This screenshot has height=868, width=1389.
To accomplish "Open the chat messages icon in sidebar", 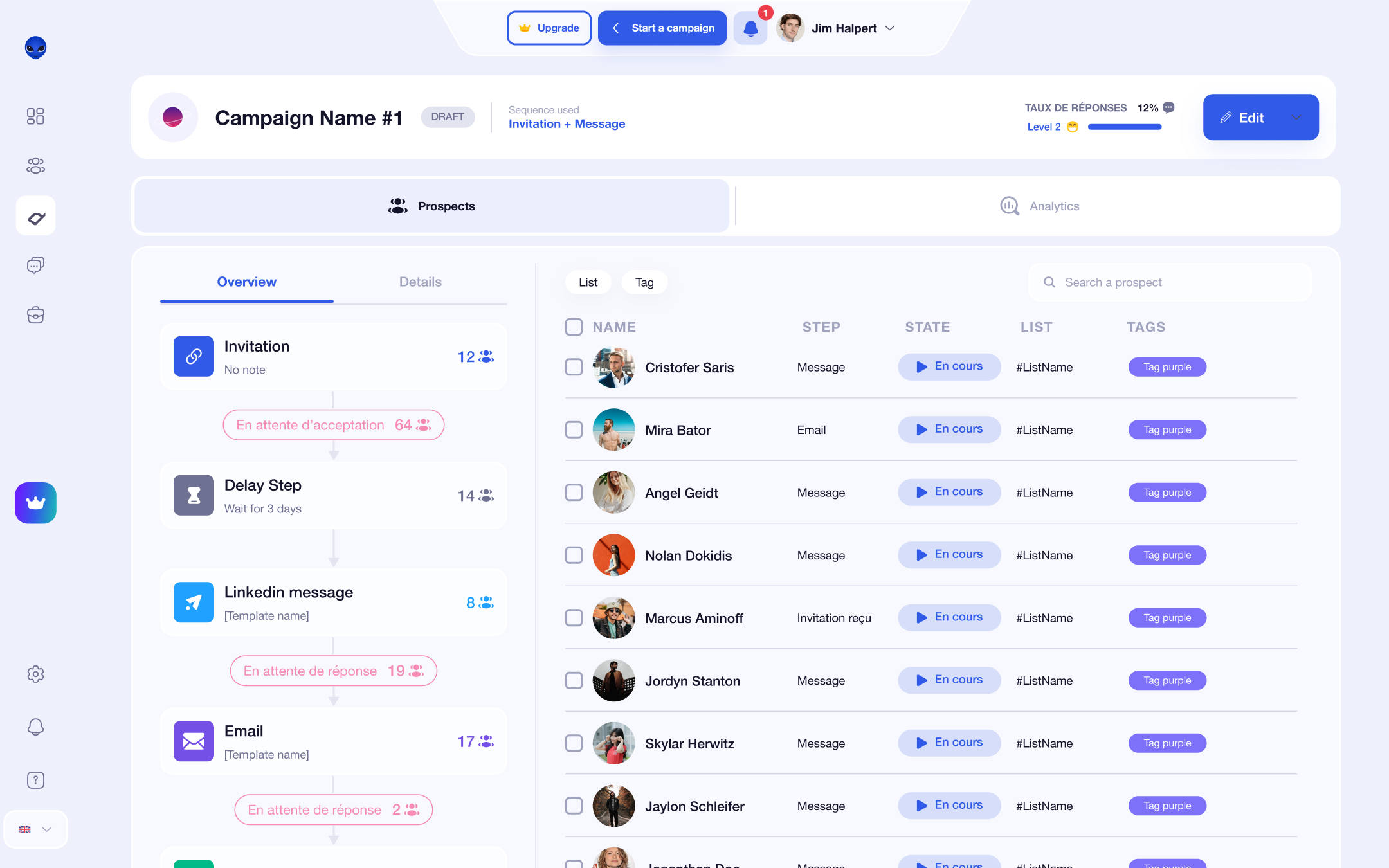I will point(35,265).
